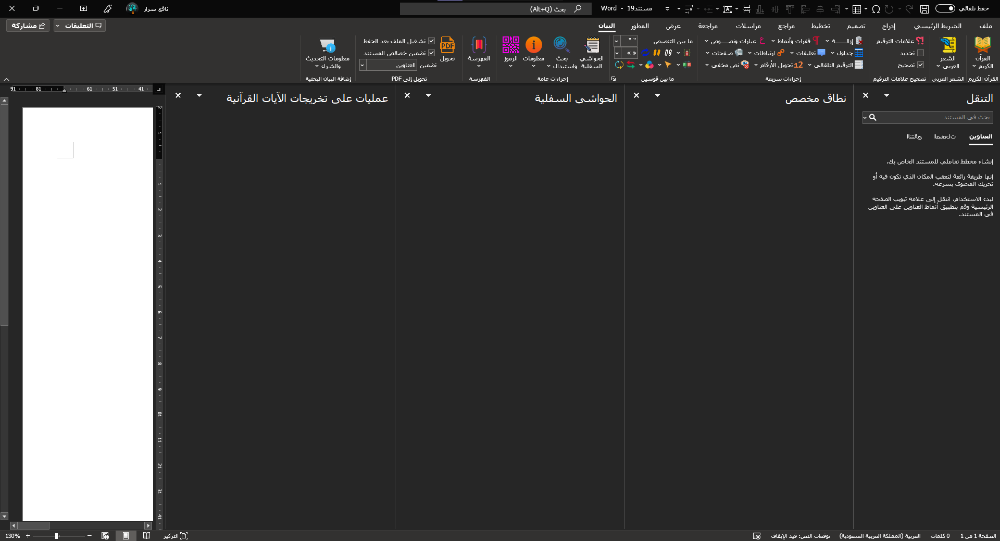Screen dimensions: 1000x541
Task: Open options arrow of Quranic verses operations pane
Action: tap(200, 96)
